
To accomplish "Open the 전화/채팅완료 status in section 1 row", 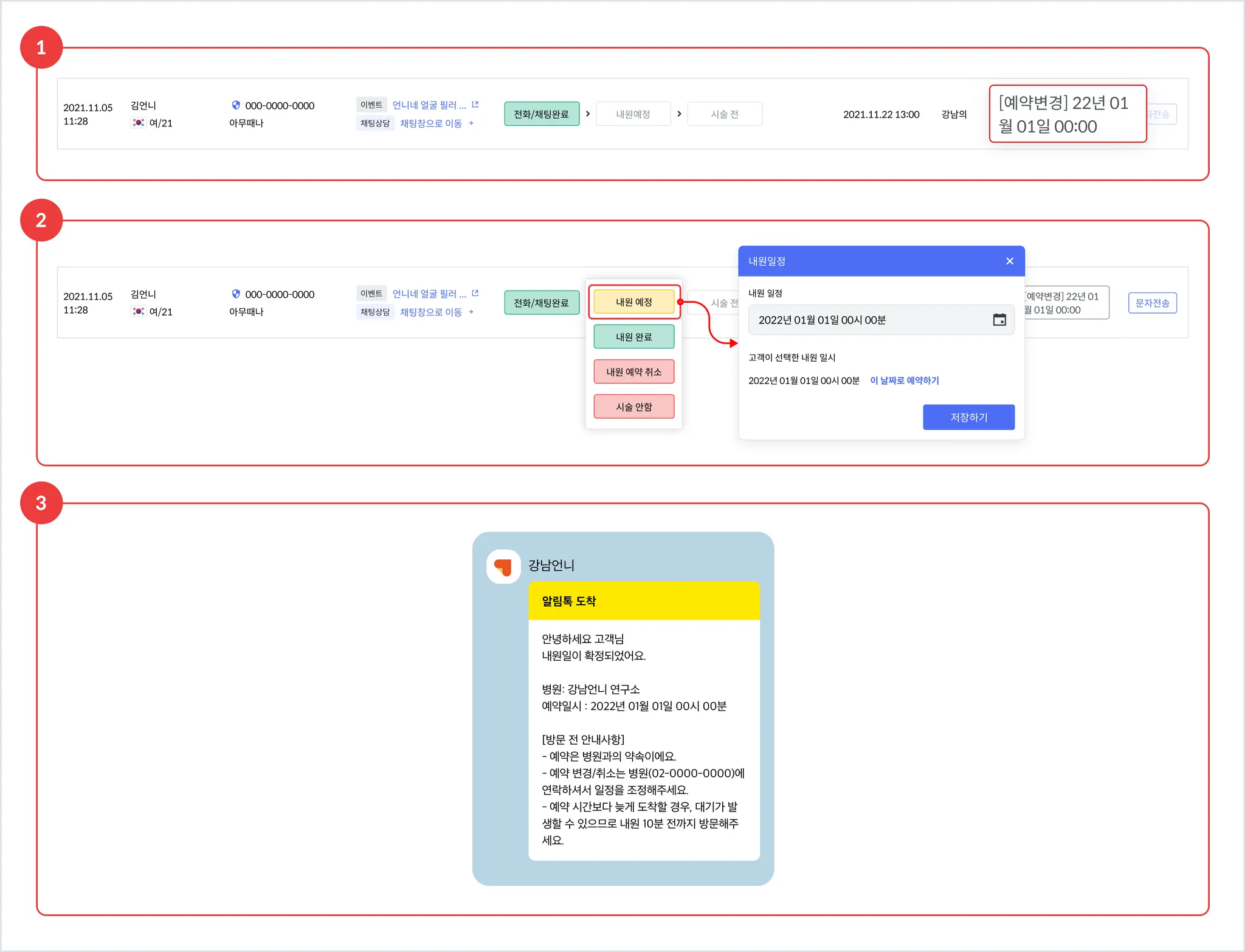I will (541, 114).
